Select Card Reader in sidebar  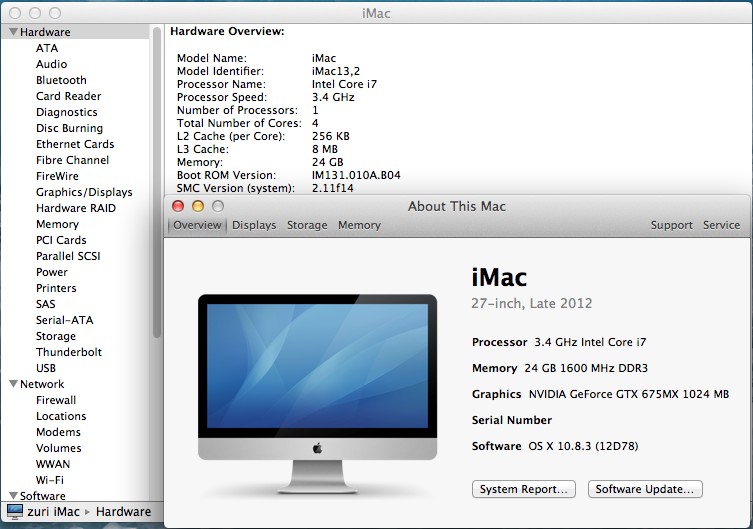pyautogui.click(x=69, y=96)
